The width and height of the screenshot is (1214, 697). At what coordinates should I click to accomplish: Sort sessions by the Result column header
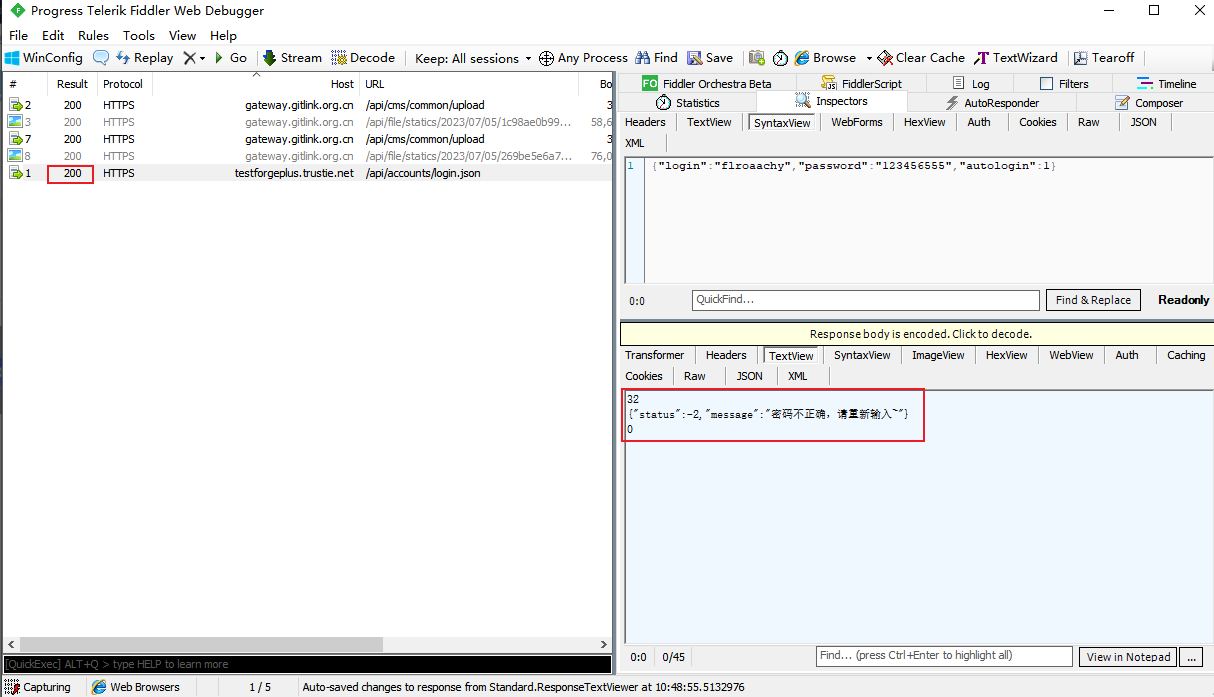(72, 84)
